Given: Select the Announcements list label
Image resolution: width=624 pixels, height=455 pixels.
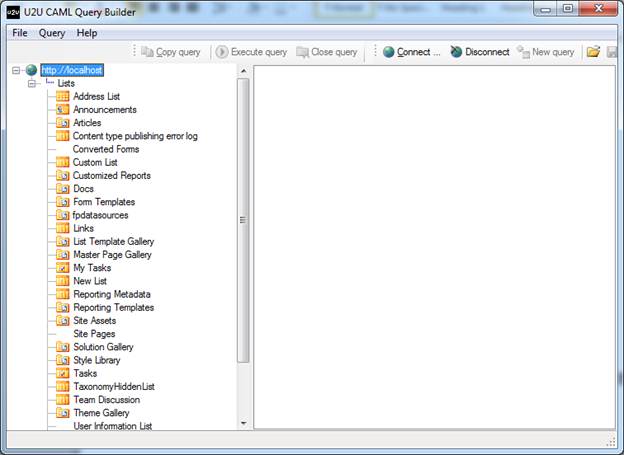Looking at the screenshot, I should coord(105,109).
